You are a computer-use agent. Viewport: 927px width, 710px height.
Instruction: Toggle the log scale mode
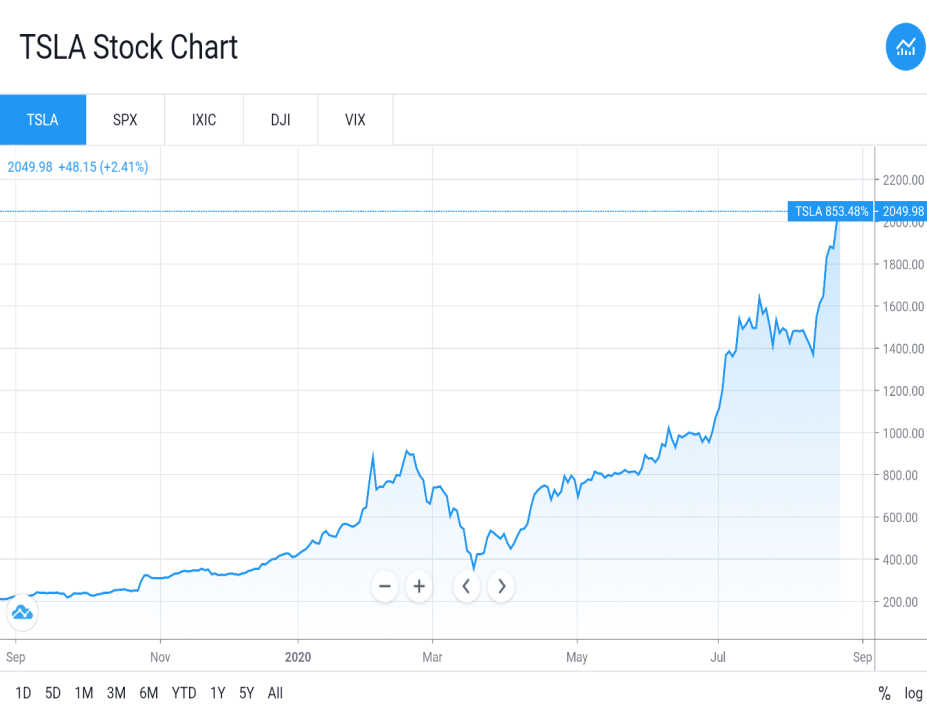(913, 693)
